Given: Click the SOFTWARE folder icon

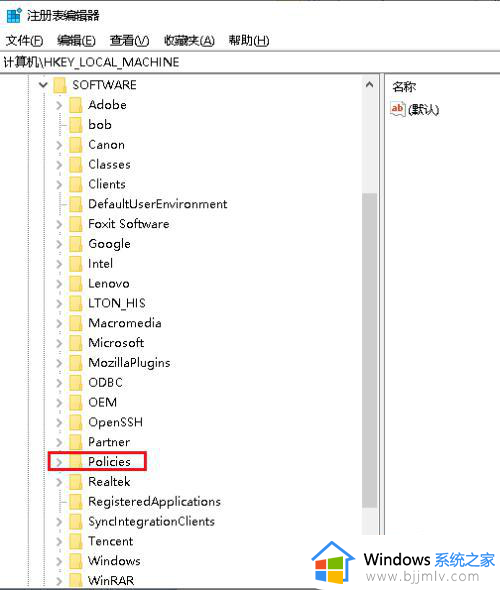Looking at the screenshot, I should (60, 85).
